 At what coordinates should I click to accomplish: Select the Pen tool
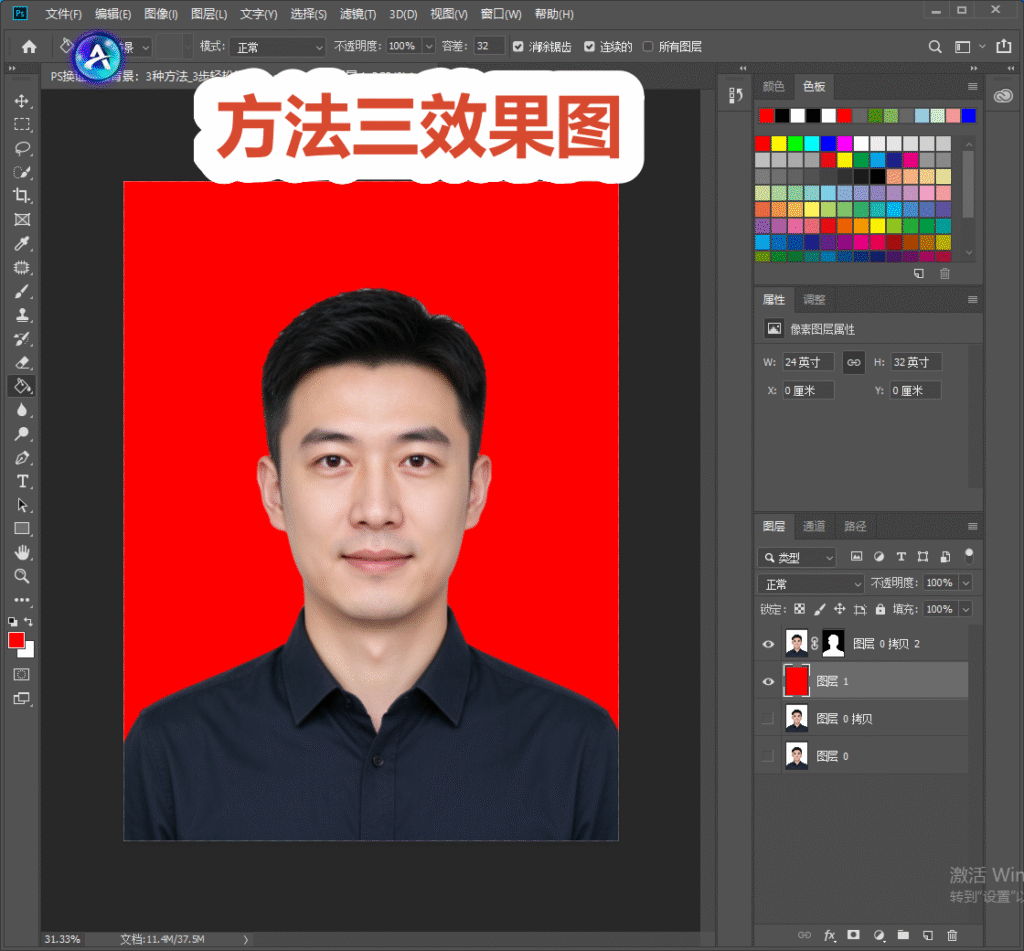(22, 457)
